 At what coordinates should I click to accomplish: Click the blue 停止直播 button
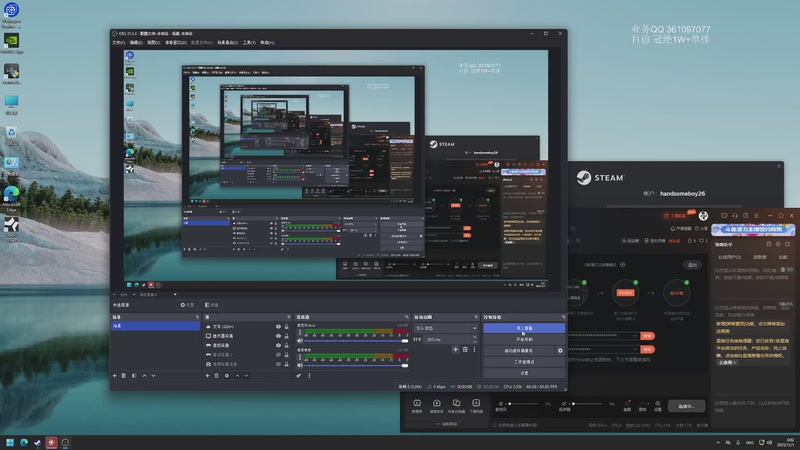pos(524,328)
